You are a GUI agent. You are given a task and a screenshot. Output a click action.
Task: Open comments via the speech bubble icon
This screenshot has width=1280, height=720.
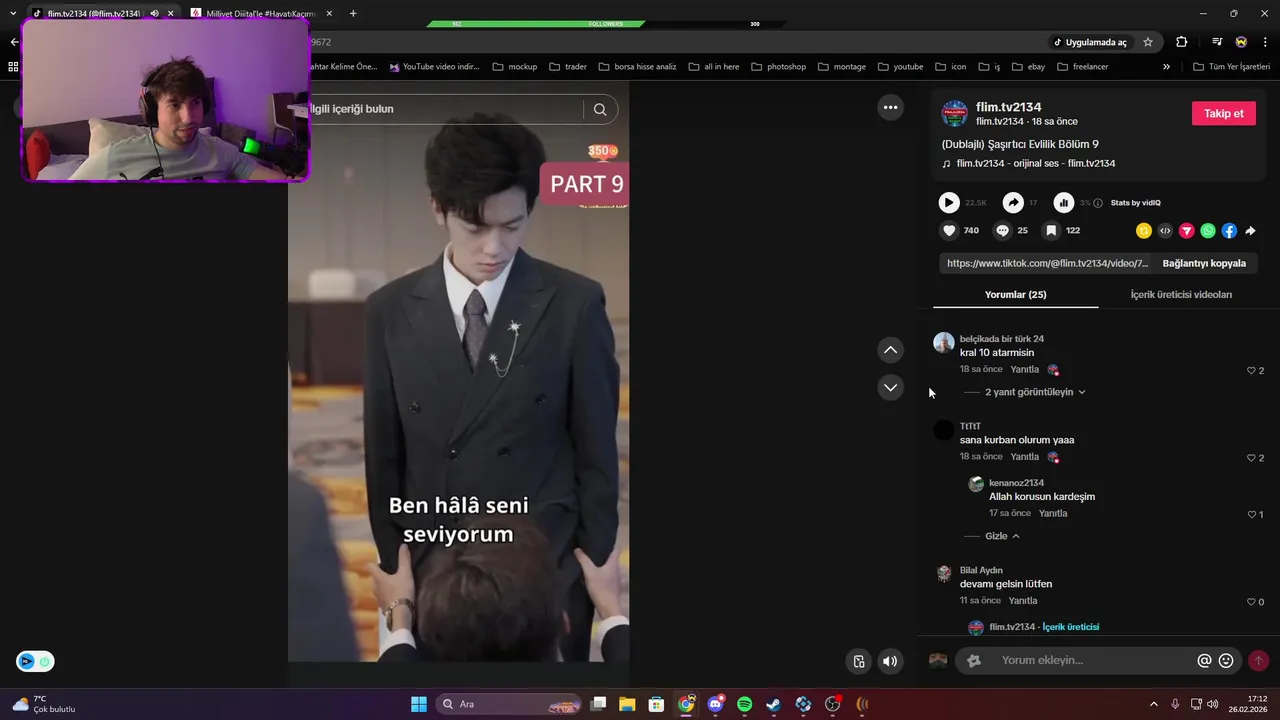(x=1002, y=230)
